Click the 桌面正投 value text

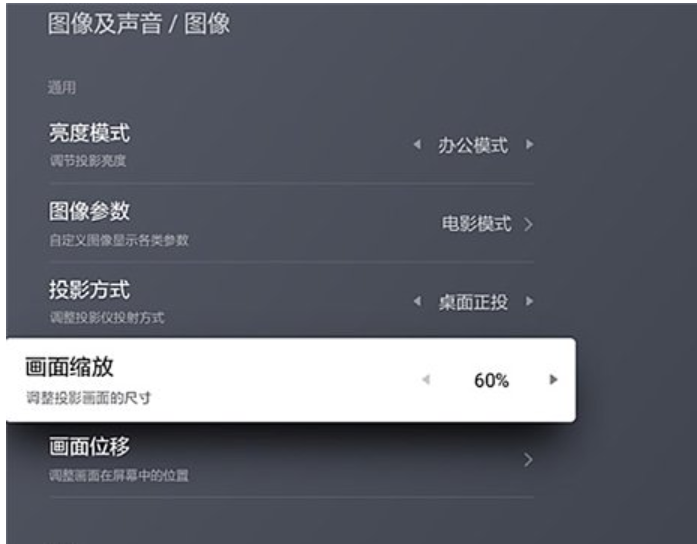pos(473,302)
